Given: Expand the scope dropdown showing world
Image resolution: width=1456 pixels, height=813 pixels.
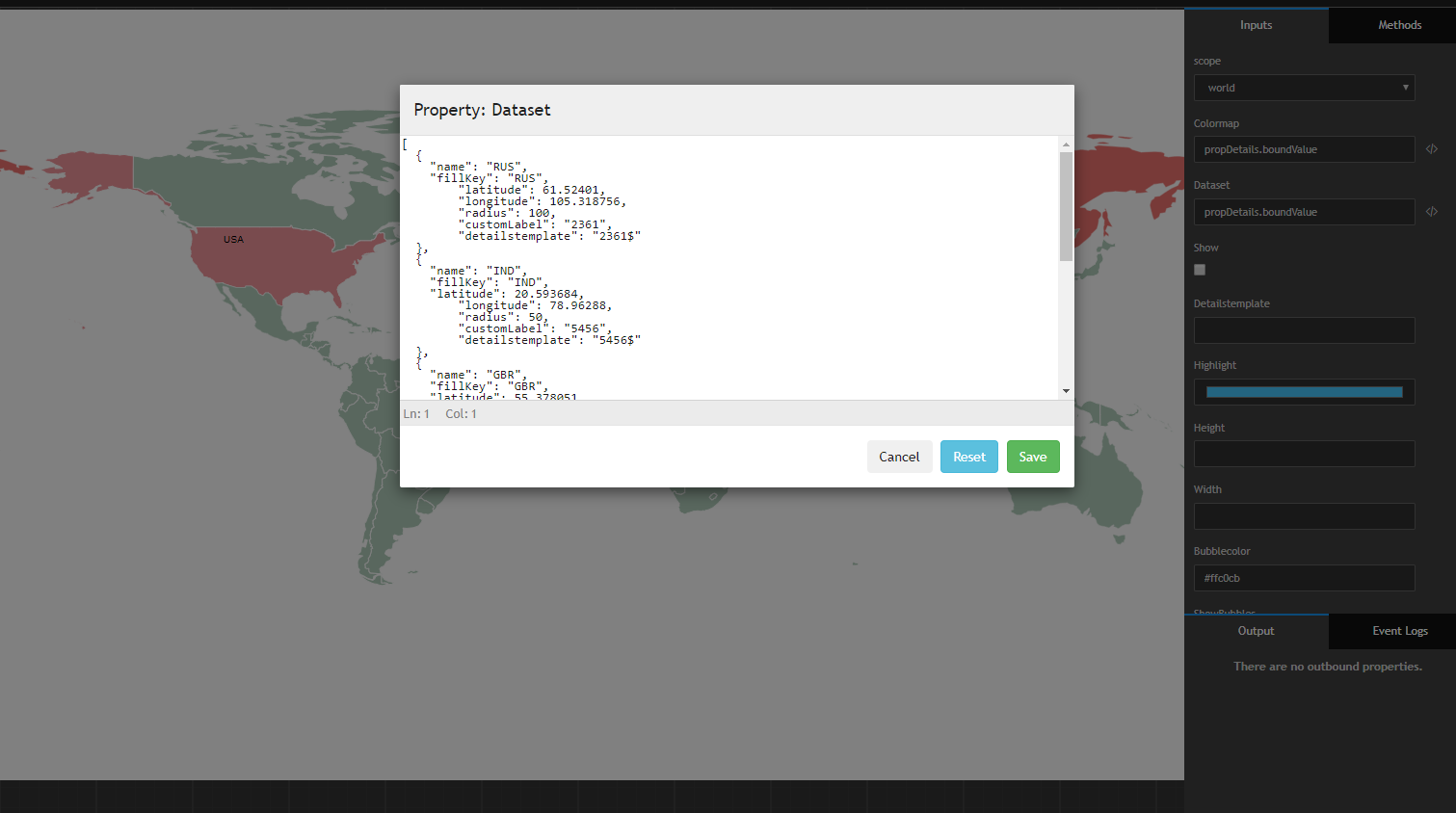Looking at the screenshot, I should [x=1304, y=88].
